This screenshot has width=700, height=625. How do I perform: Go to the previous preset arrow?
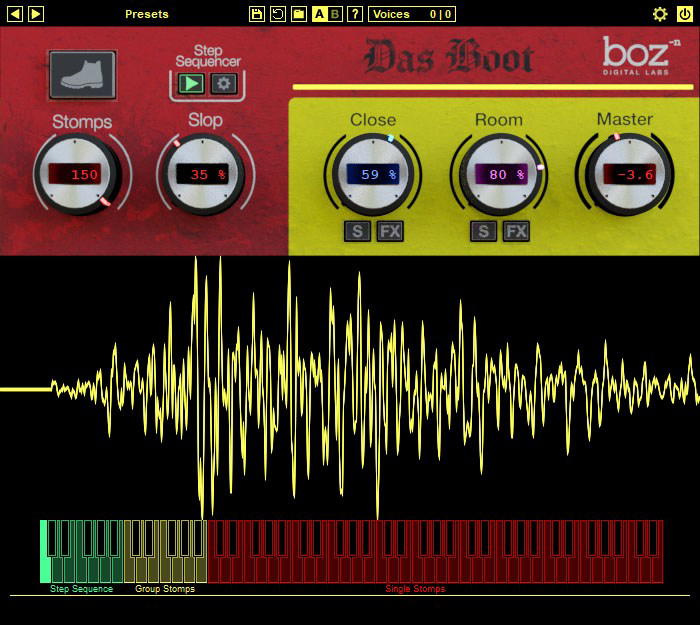(15, 14)
